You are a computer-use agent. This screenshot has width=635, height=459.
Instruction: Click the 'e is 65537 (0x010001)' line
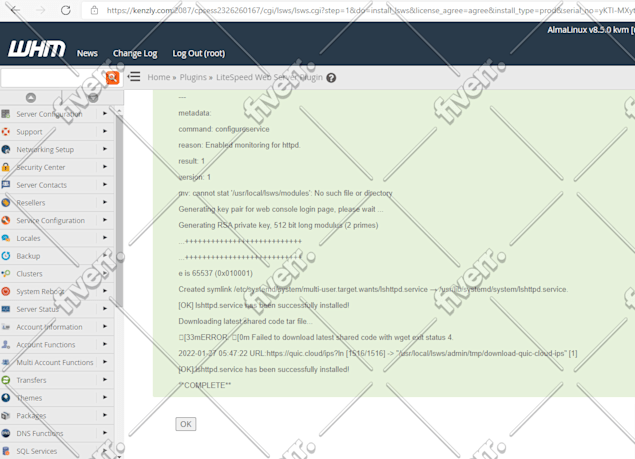click(x=215, y=273)
